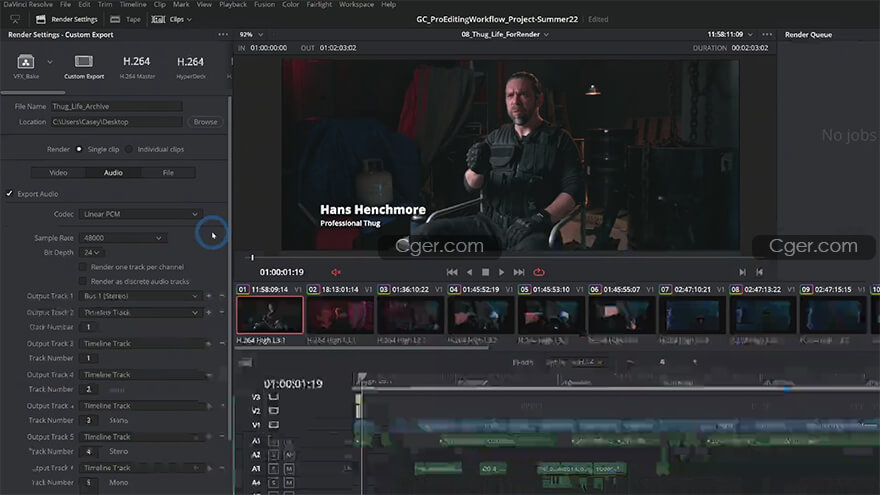Click the render presets horizontal scrollbar
880x495 pixels.
(33, 93)
